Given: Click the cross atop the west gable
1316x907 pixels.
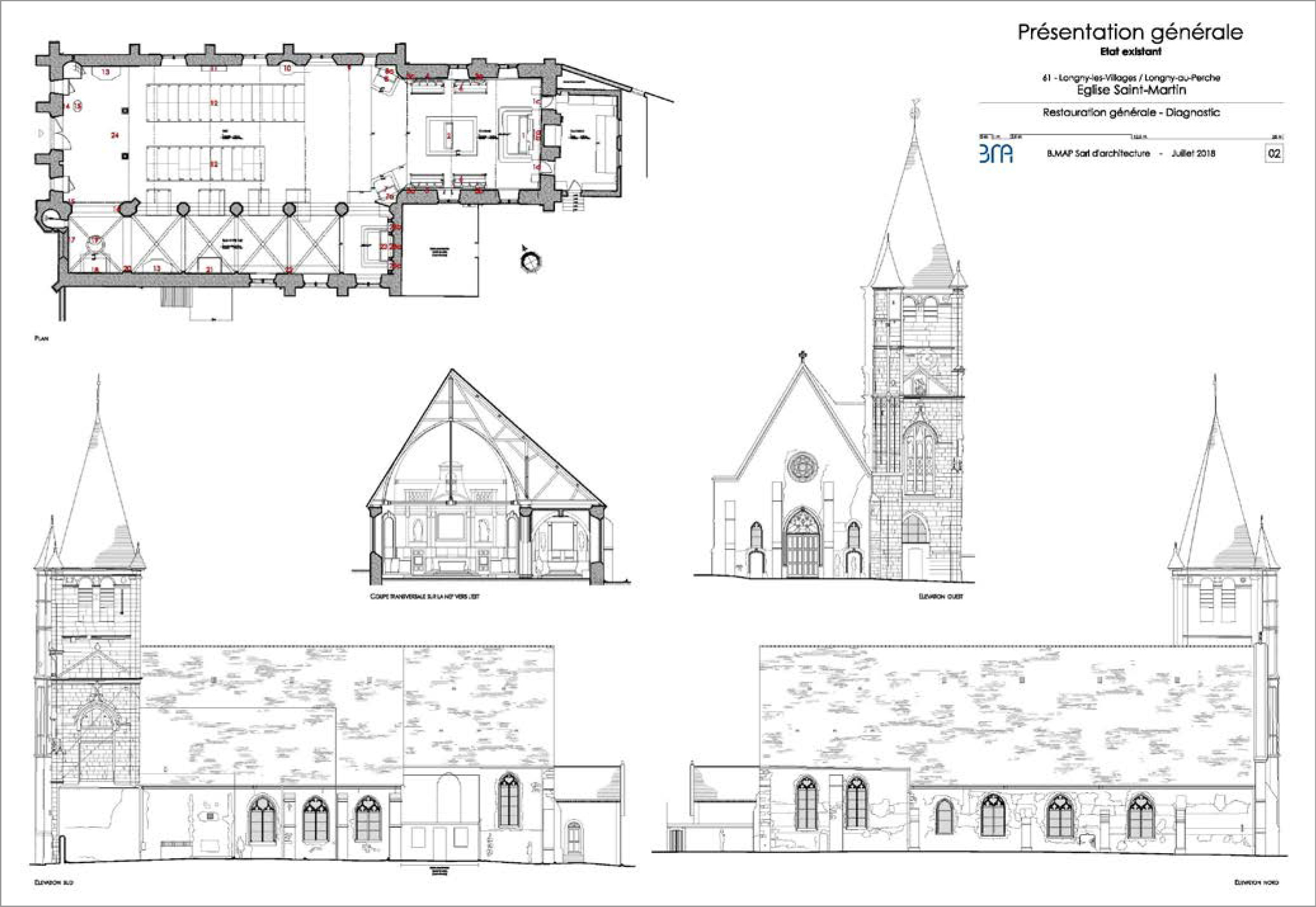Looking at the screenshot, I should pyautogui.click(x=802, y=355).
